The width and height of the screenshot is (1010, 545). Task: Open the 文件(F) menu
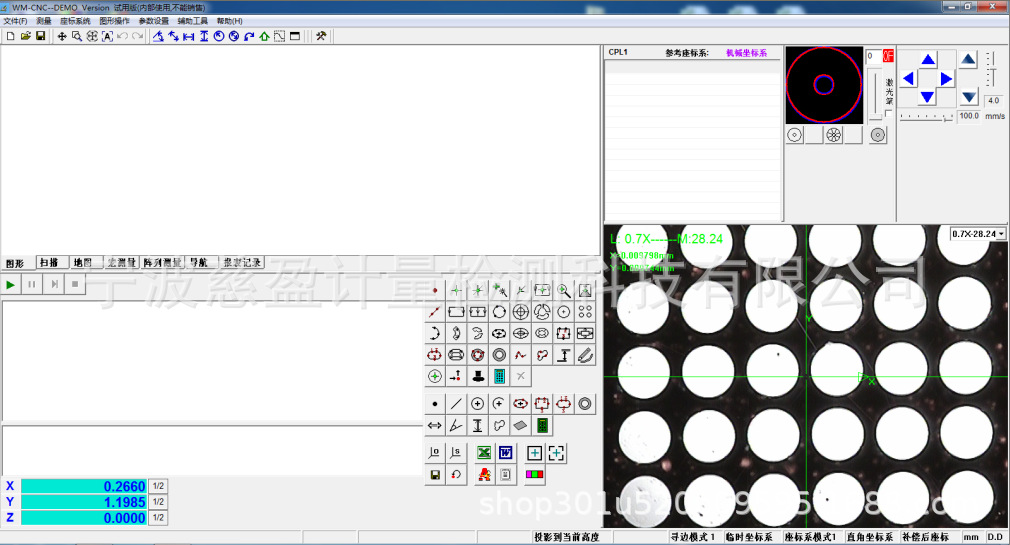point(15,21)
